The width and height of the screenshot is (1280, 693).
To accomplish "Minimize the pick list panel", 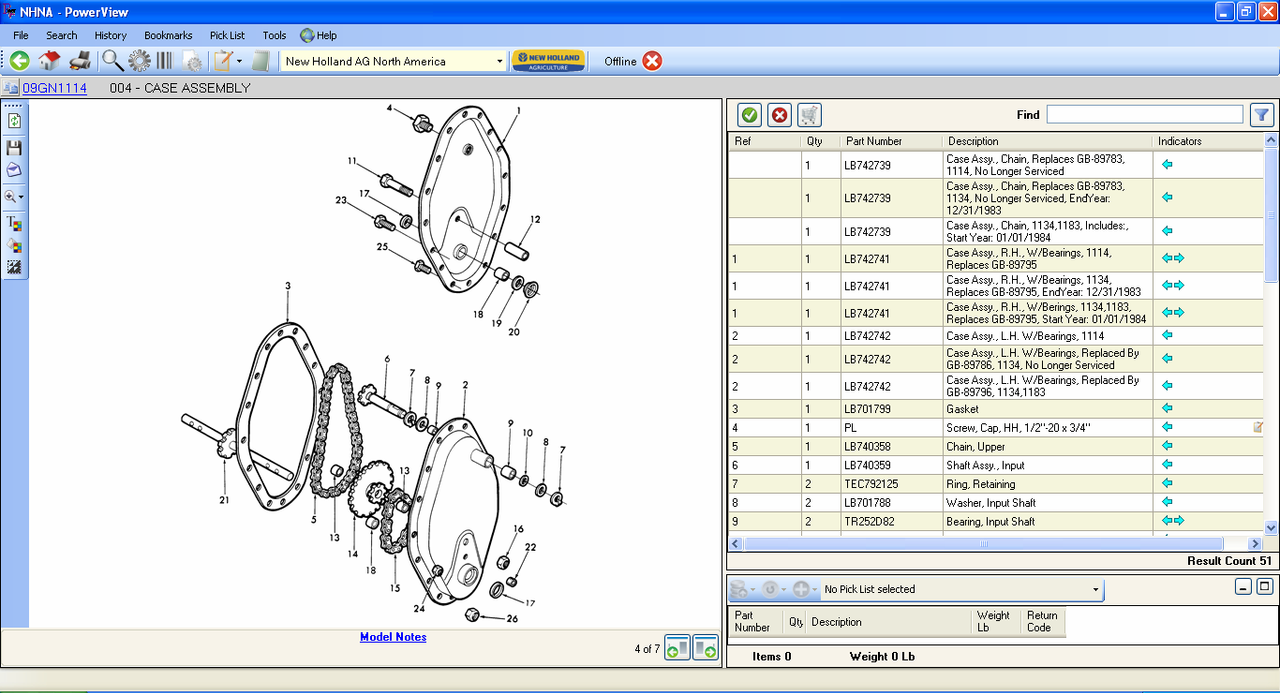I will [1243, 587].
